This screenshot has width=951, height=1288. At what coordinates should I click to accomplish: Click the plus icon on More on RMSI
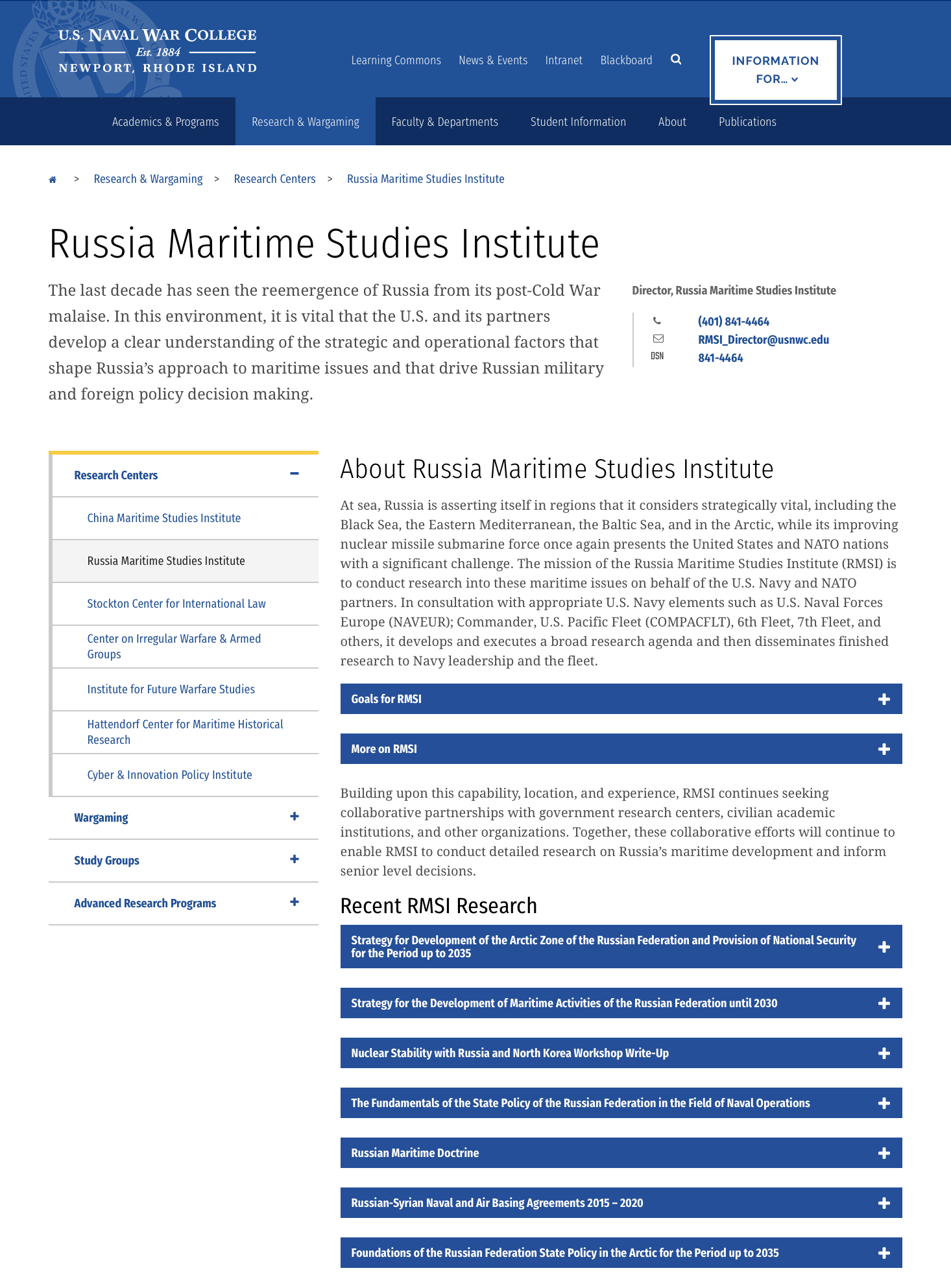(x=884, y=749)
